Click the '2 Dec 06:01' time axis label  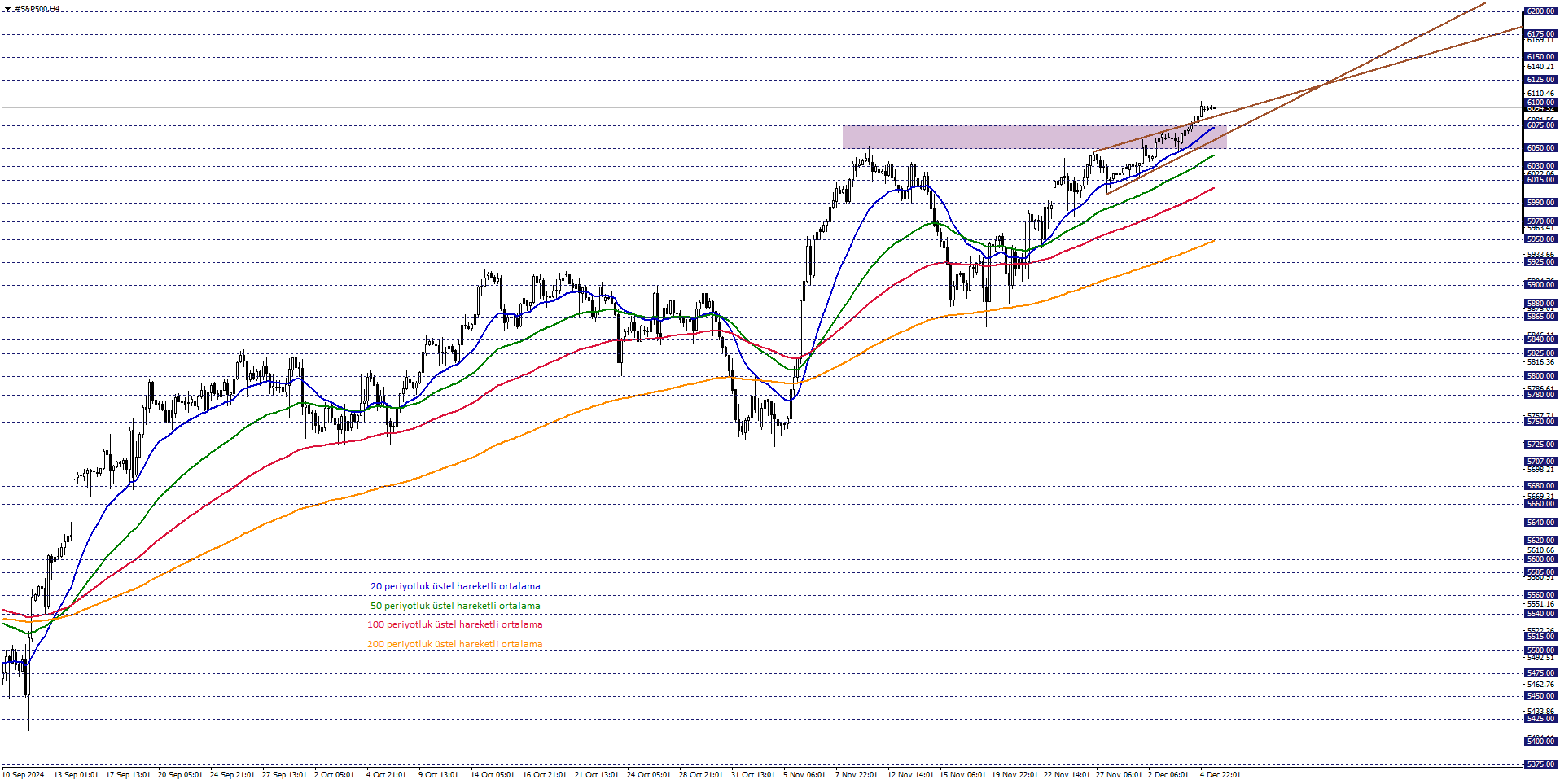pyautogui.click(x=1168, y=775)
